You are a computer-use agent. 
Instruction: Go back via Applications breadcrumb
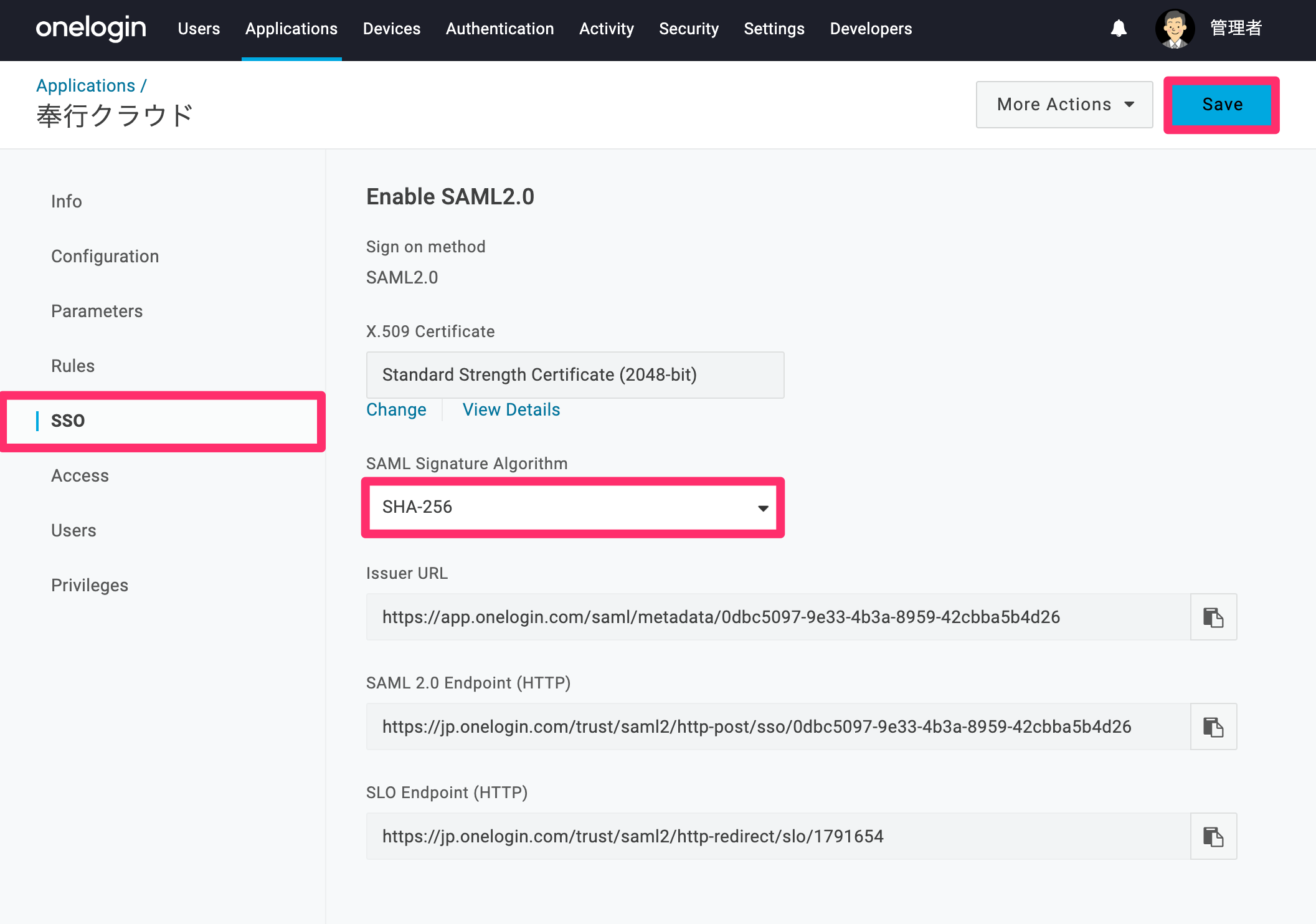tap(85, 85)
